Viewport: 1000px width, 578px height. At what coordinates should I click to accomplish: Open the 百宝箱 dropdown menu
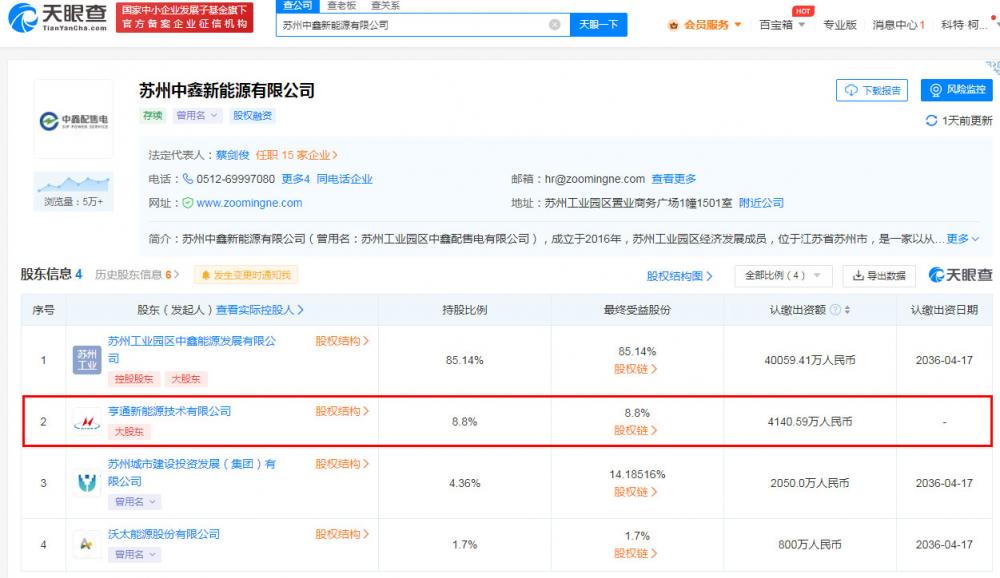782,25
